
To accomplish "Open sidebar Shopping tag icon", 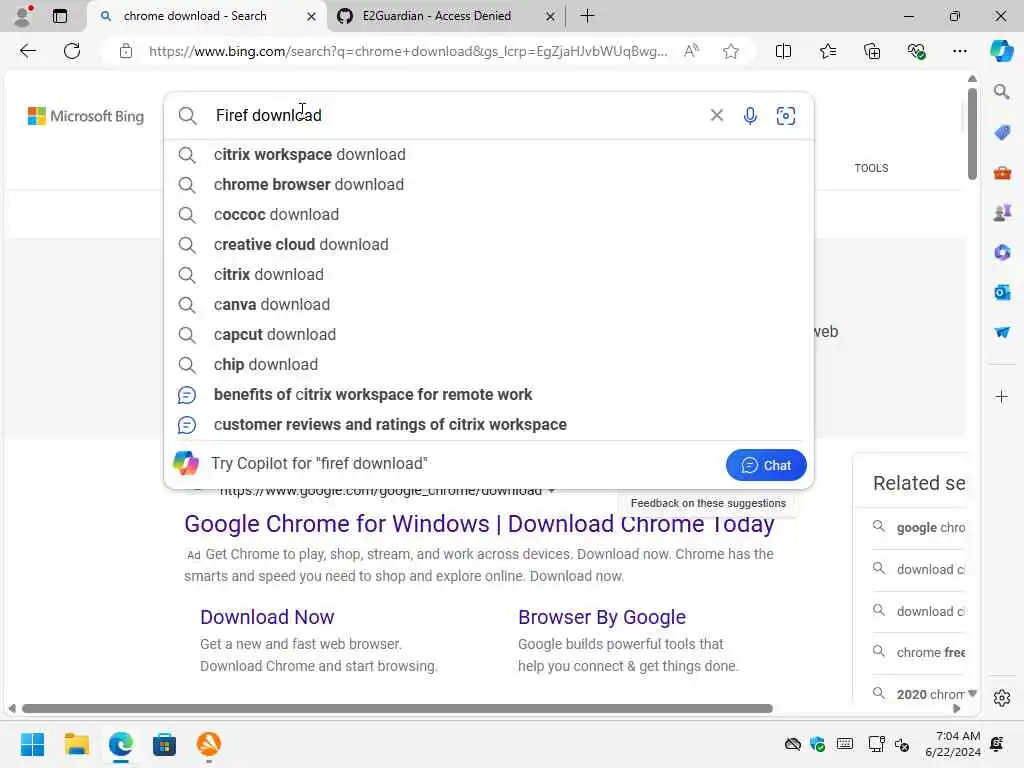I will click(x=1002, y=133).
